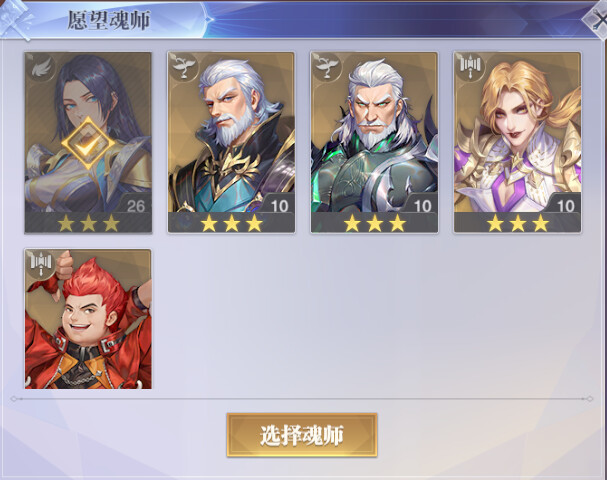Viewport: 607px width, 480px height.
Task: Click the stars under the dark-haired woman
Action: point(88,223)
